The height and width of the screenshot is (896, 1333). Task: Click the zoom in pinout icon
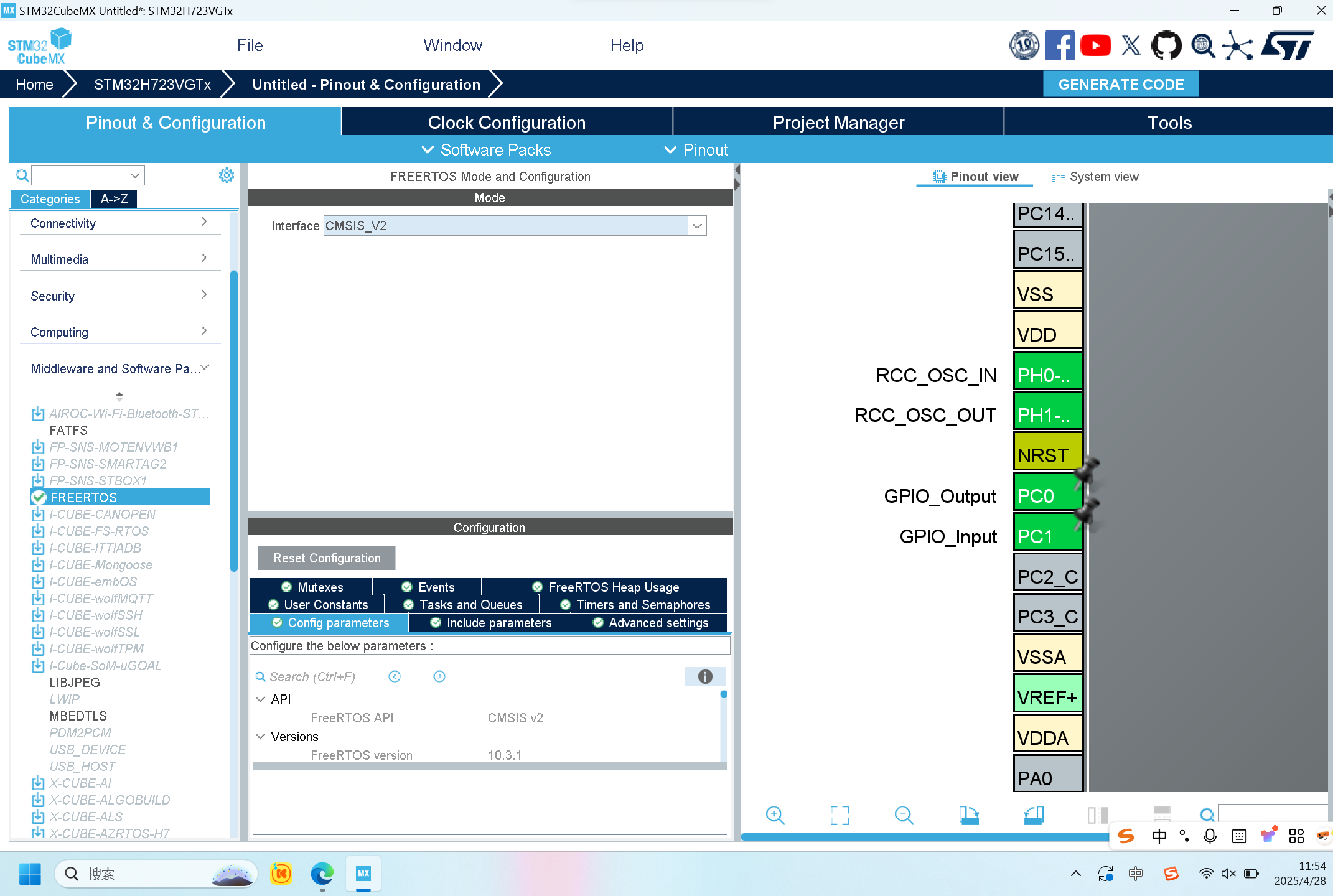pos(775,815)
